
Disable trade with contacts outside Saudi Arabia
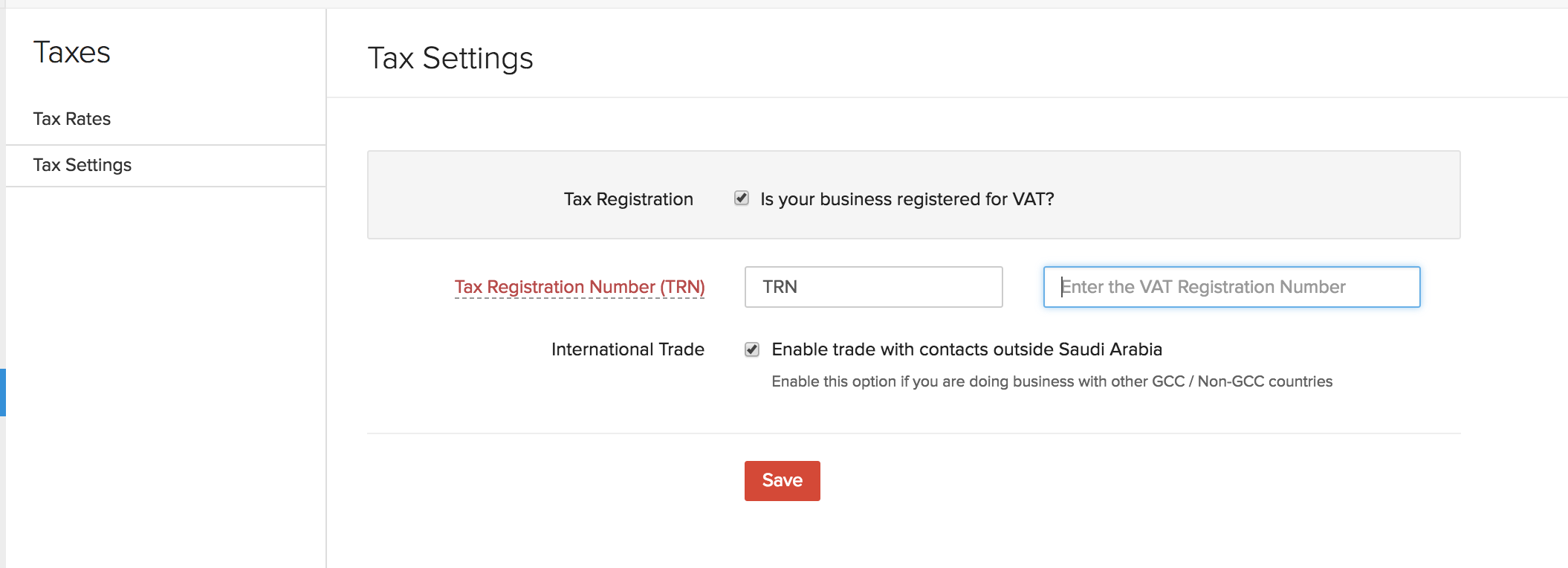753,348
